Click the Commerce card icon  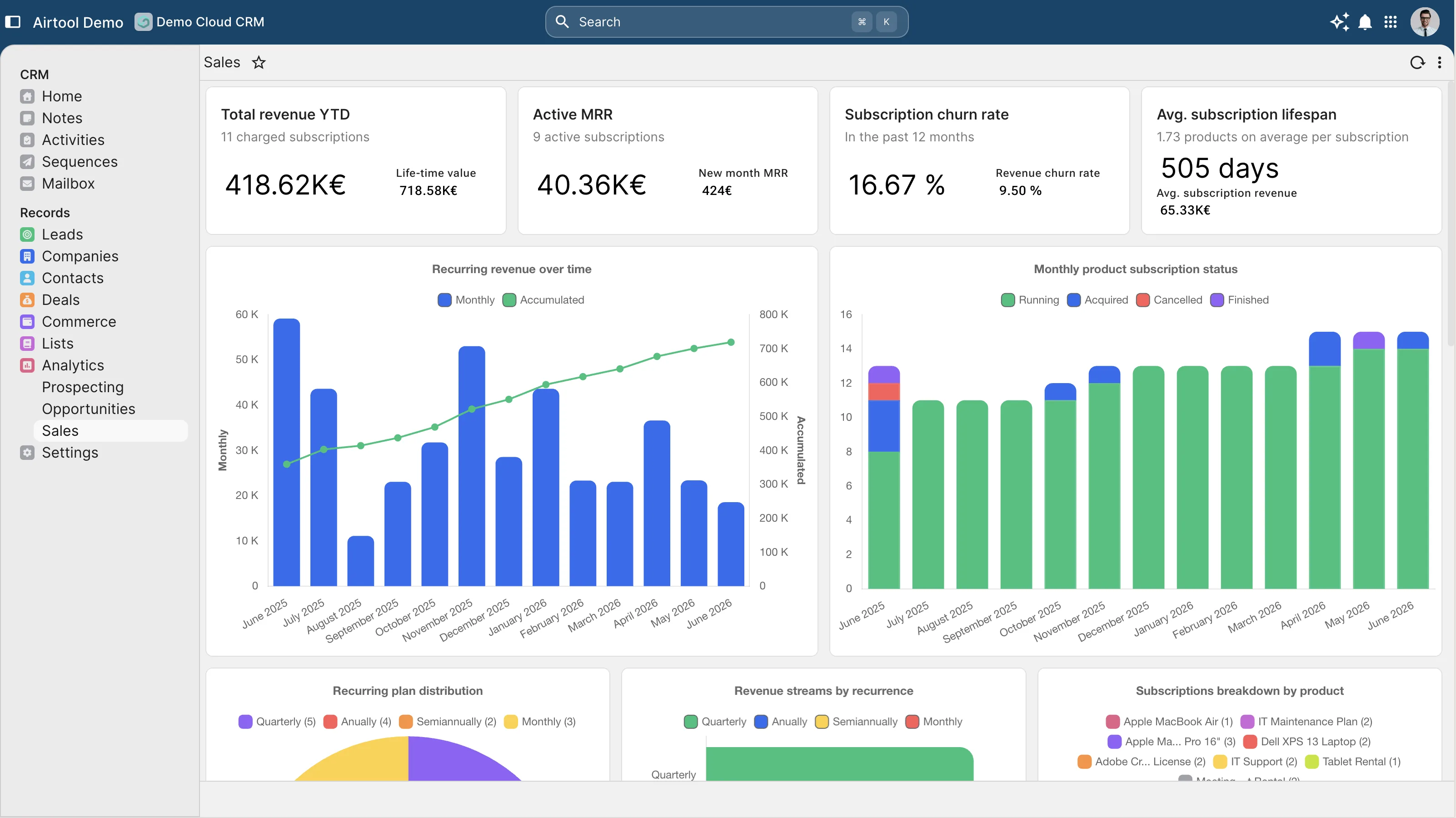coord(27,322)
